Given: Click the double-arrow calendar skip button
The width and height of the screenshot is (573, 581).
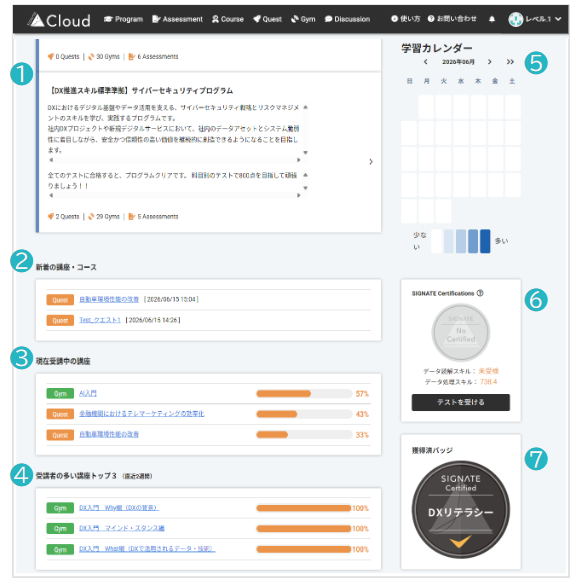Looking at the screenshot, I should (x=510, y=62).
